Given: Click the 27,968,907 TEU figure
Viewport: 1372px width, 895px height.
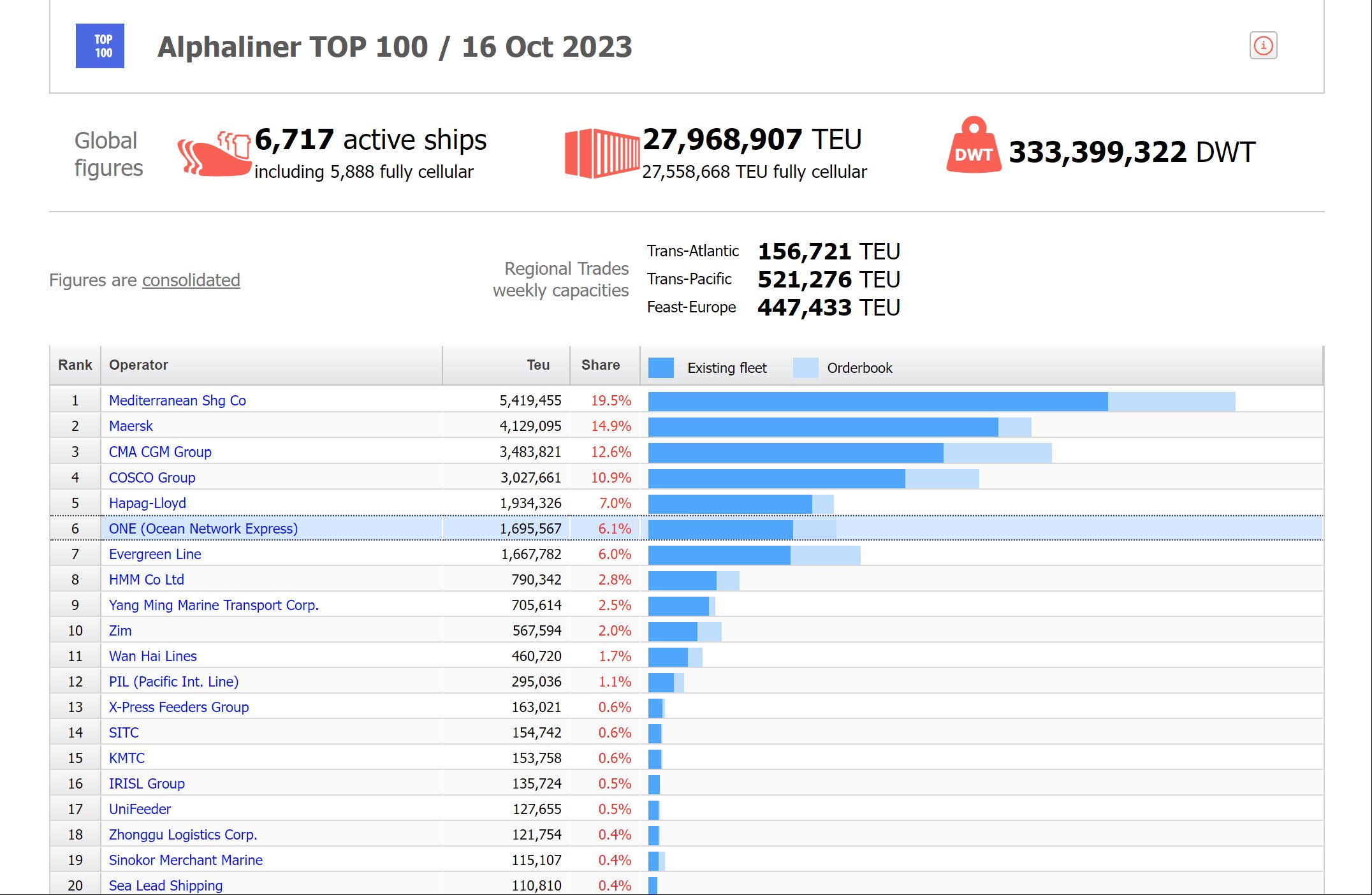Looking at the screenshot, I should click(752, 140).
